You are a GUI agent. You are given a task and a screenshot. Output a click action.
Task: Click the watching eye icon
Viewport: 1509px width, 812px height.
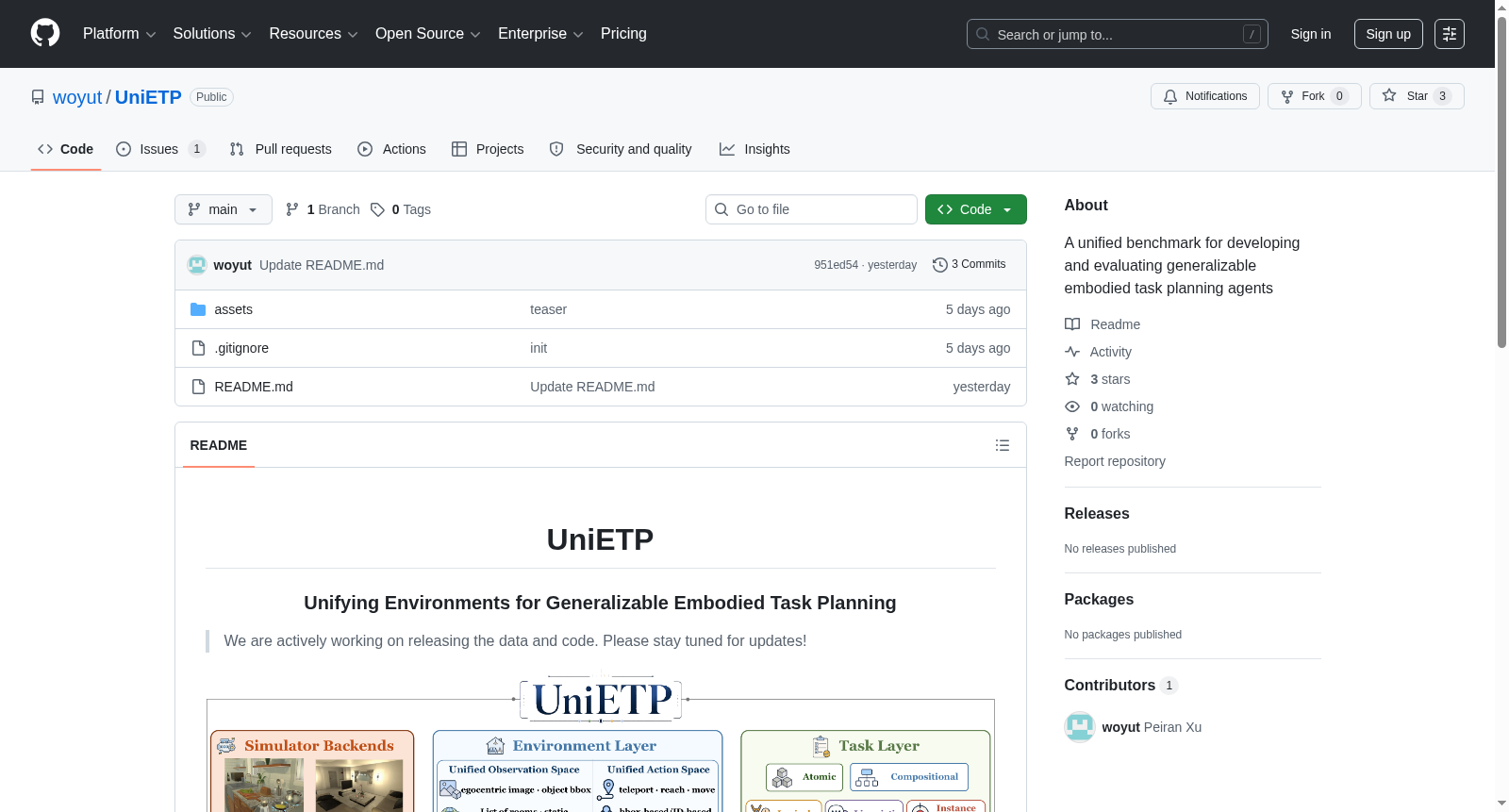1072,406
